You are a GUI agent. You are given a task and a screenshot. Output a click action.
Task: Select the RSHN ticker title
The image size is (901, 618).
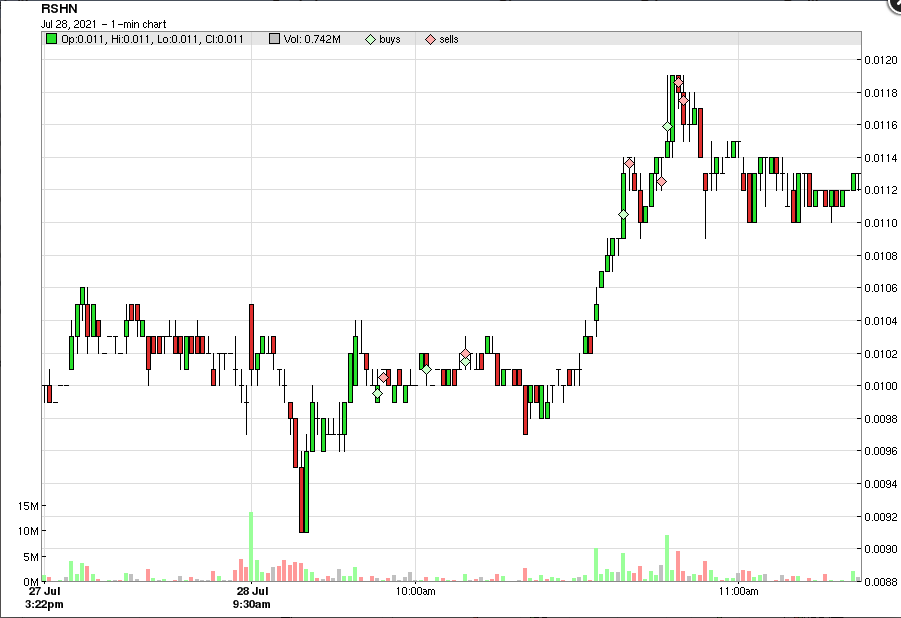59,9
